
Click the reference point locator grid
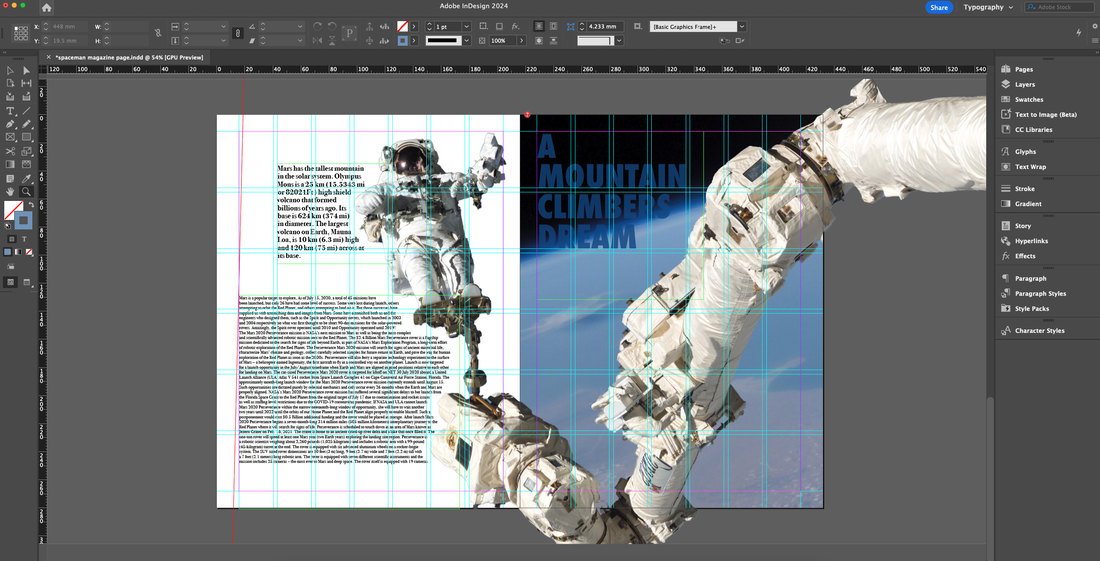(x=20, y=33)
